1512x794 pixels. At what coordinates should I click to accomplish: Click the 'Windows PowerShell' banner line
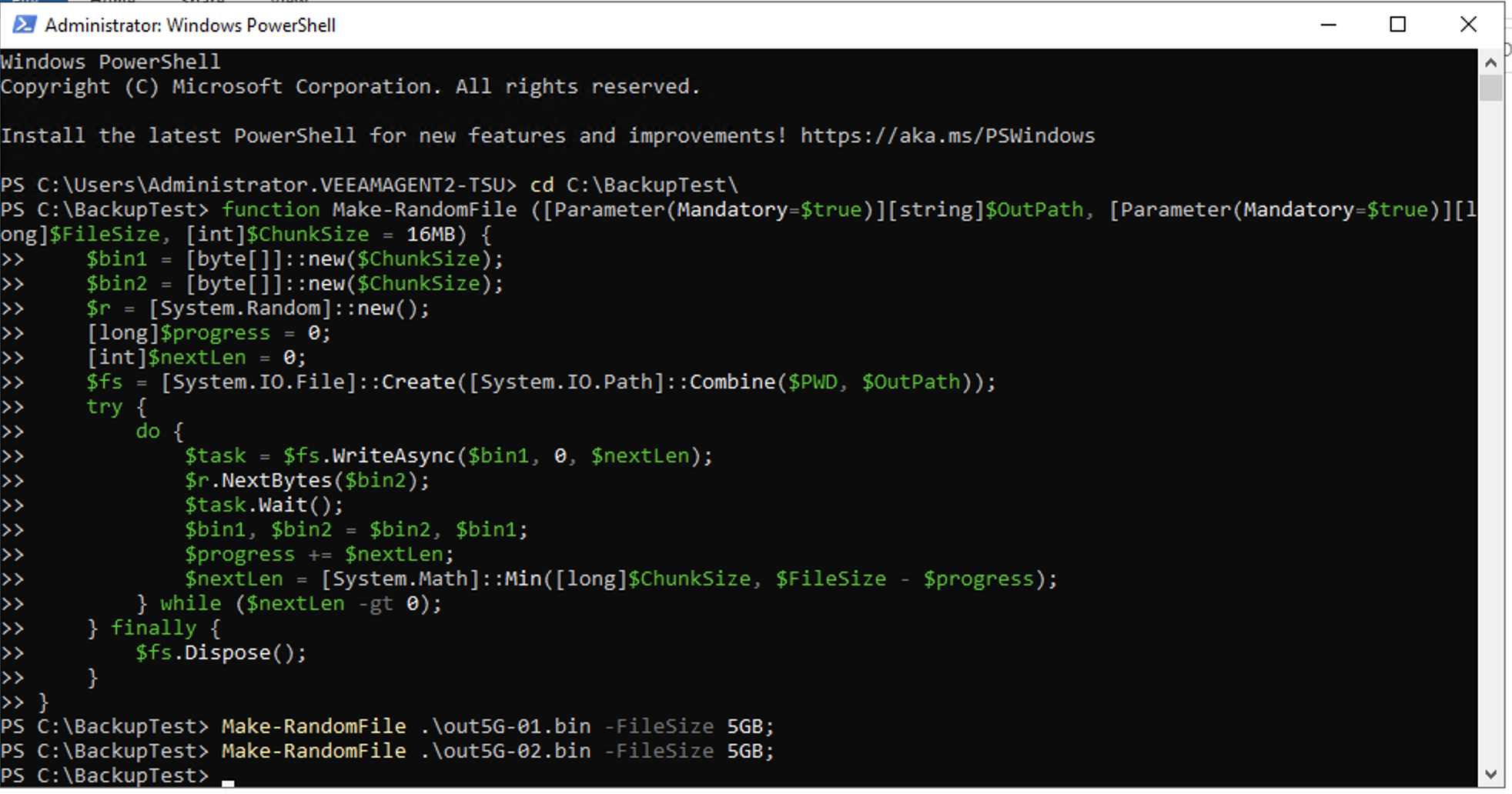[x=110, y=62]
